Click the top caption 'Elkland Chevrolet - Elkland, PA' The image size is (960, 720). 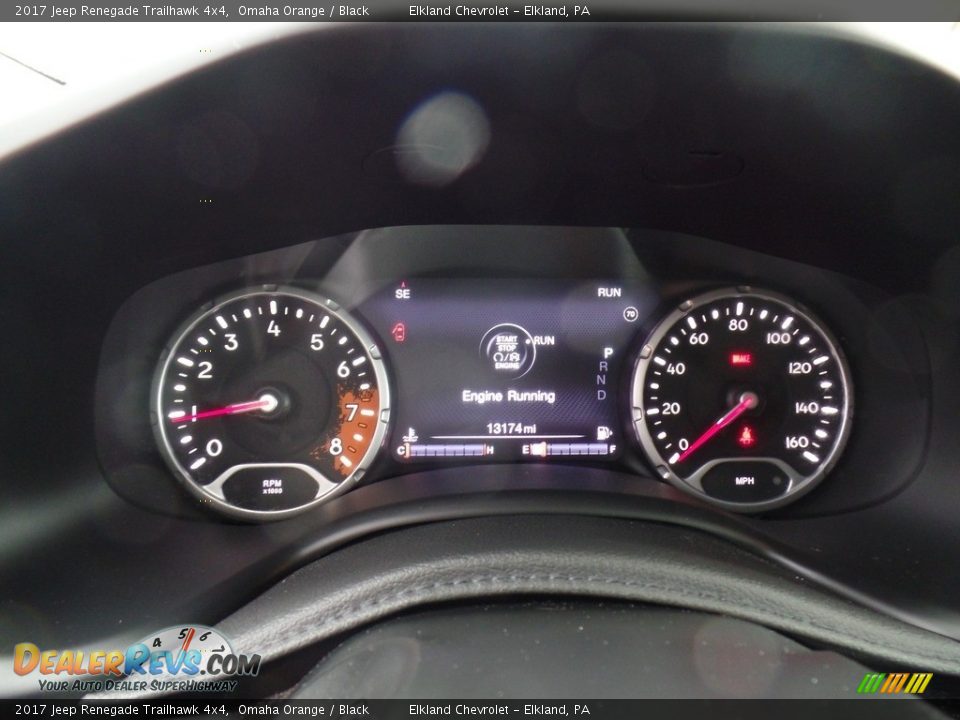coord(500,10)
